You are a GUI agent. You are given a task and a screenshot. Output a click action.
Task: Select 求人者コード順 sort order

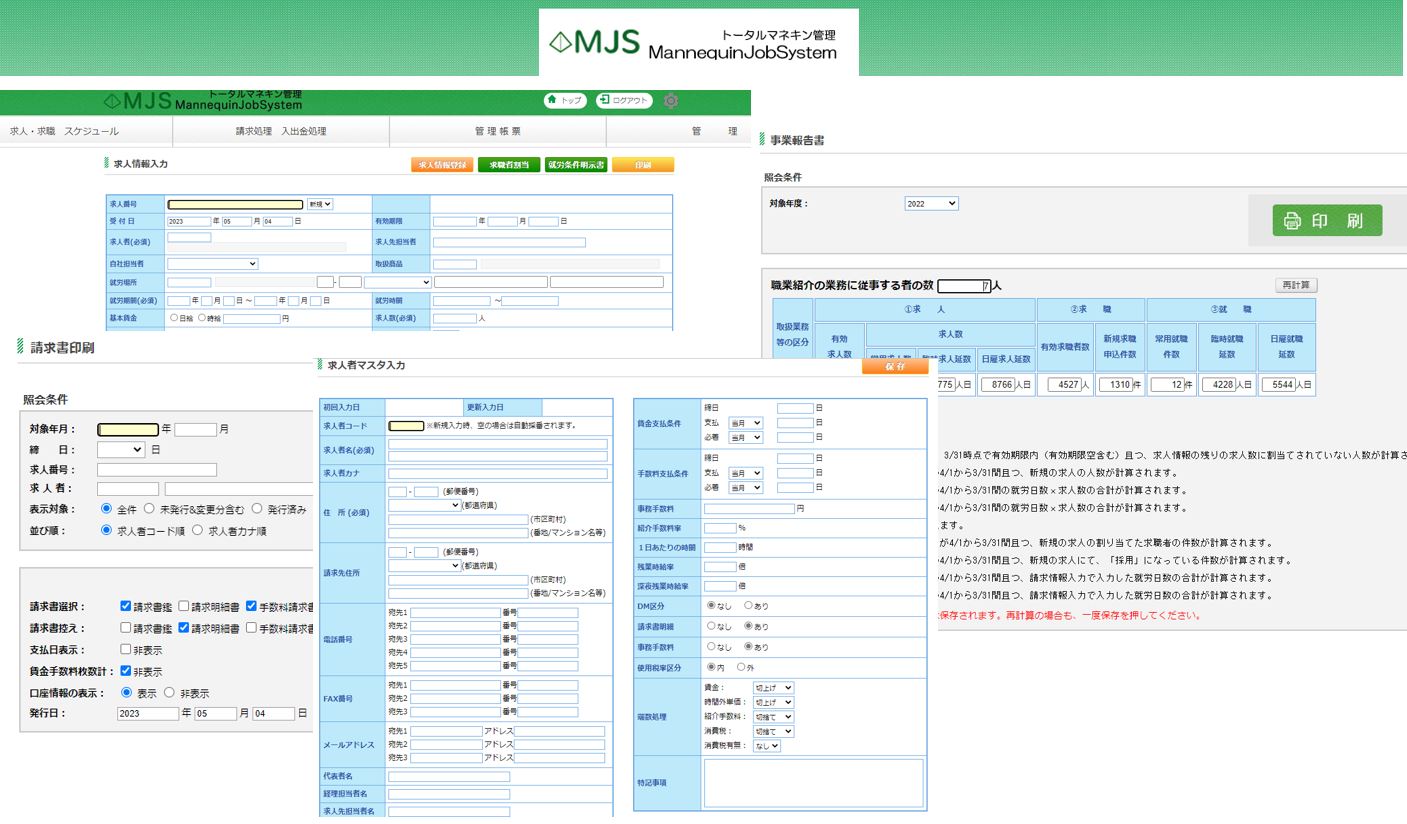pos(107,530)
